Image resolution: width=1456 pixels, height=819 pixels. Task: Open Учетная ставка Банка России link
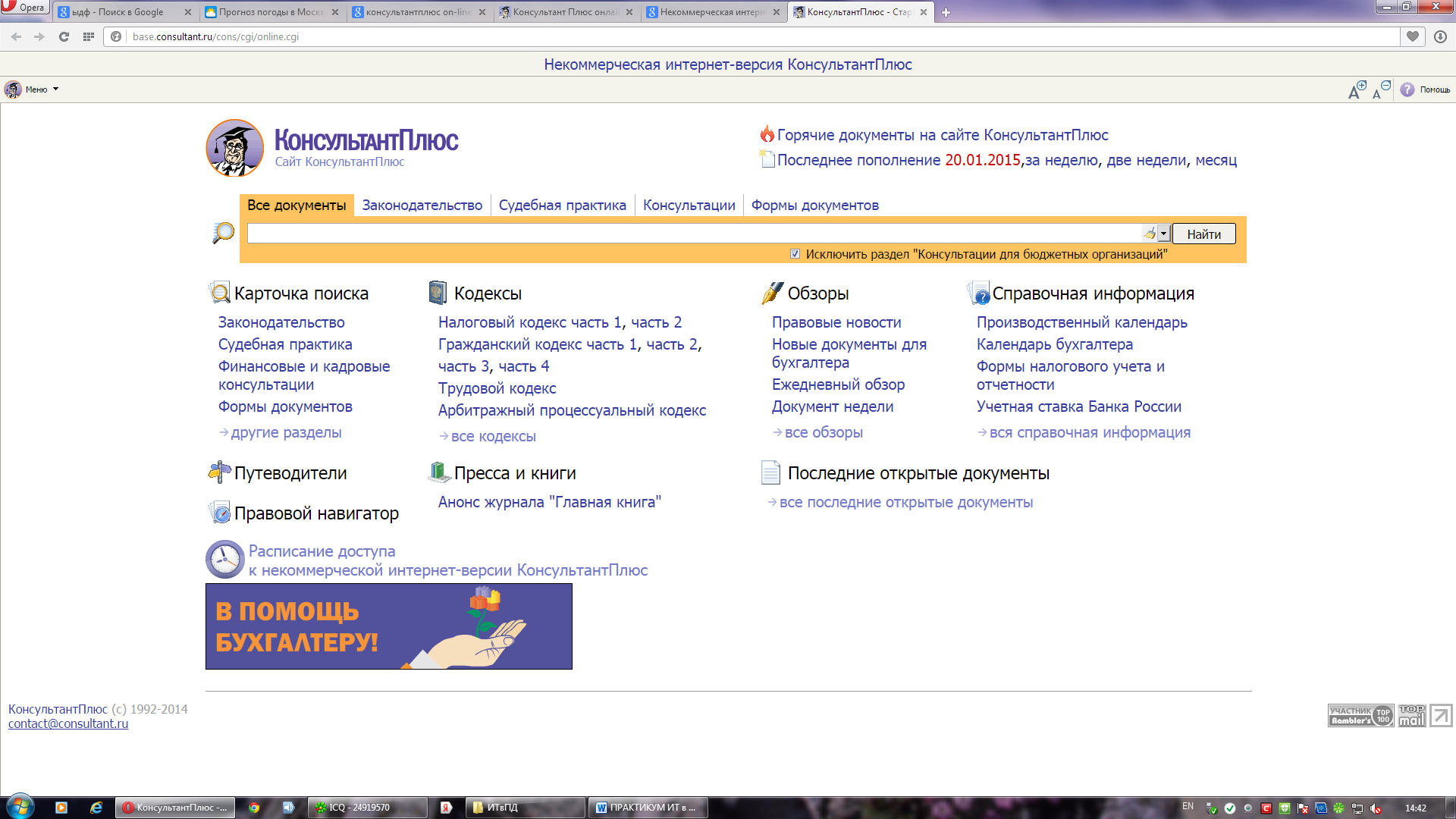point(1079,406)
